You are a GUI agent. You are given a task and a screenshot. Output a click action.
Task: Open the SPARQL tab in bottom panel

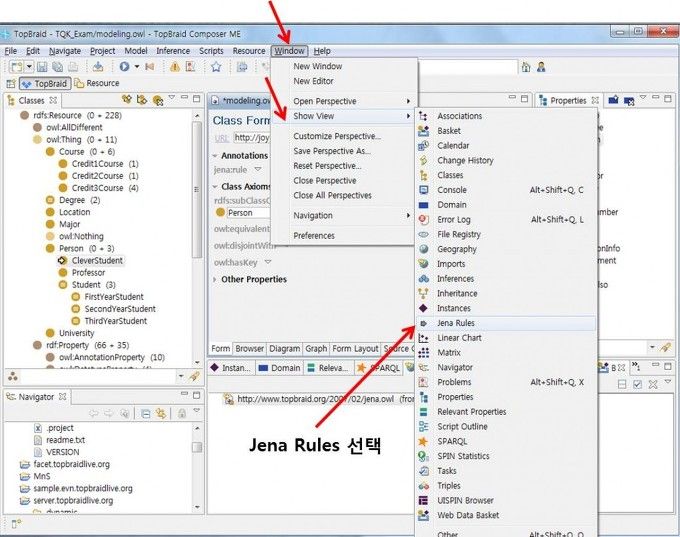379,368
